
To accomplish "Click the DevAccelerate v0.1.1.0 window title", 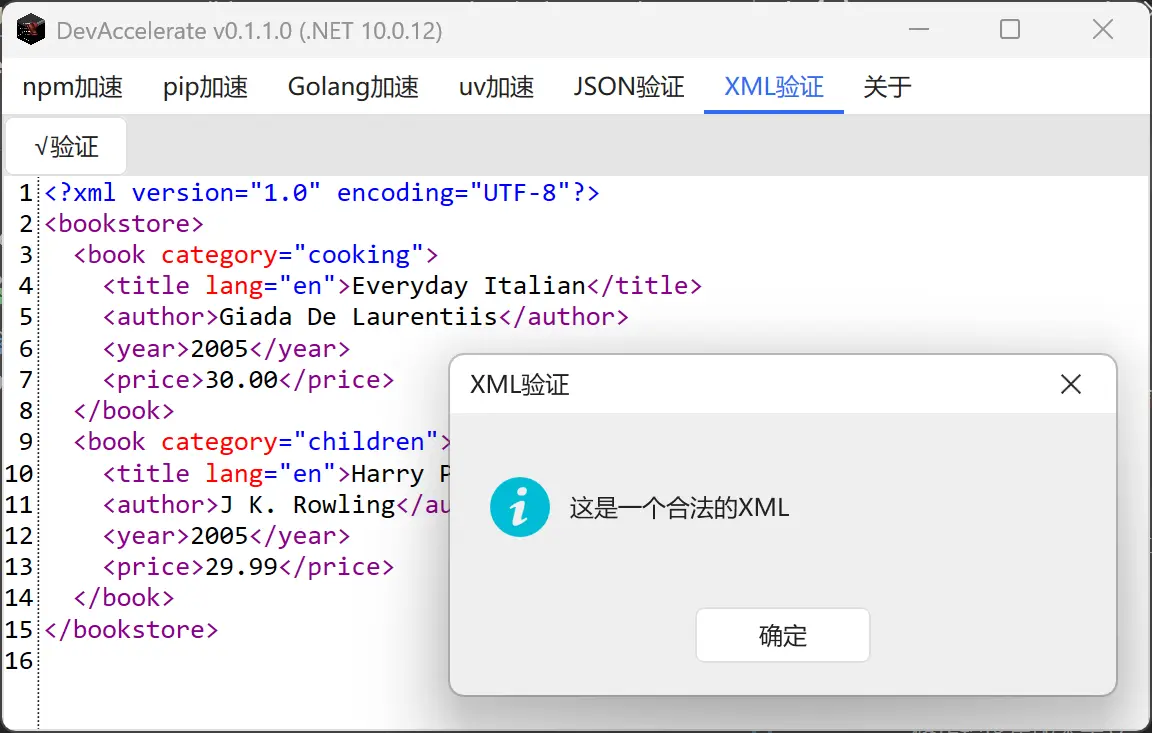I will (x=250, y=31).
